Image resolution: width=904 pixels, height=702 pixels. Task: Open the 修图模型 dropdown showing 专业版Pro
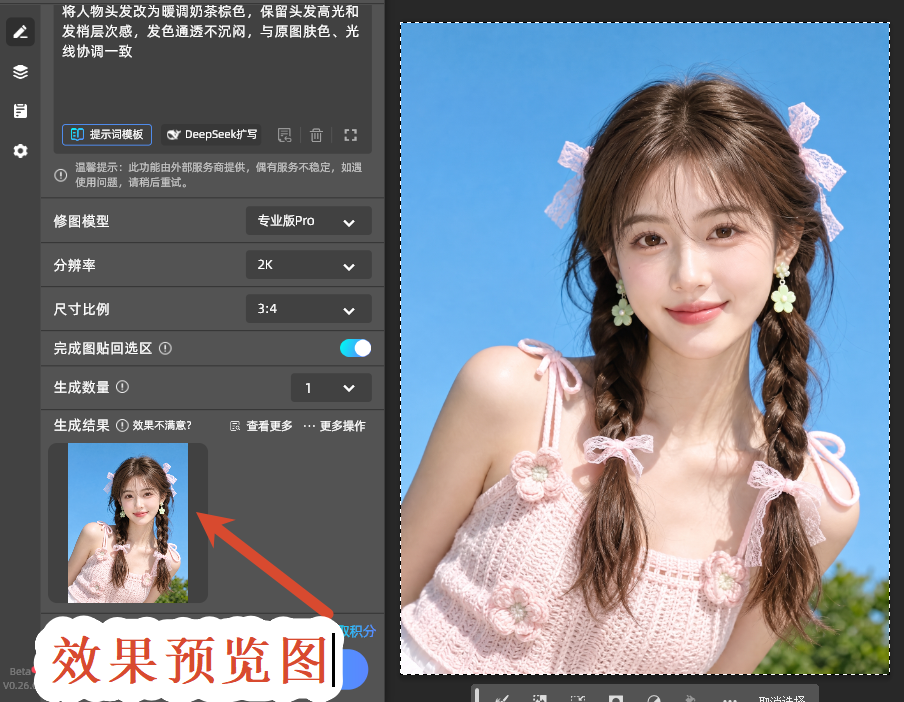[x=308, y=221]
